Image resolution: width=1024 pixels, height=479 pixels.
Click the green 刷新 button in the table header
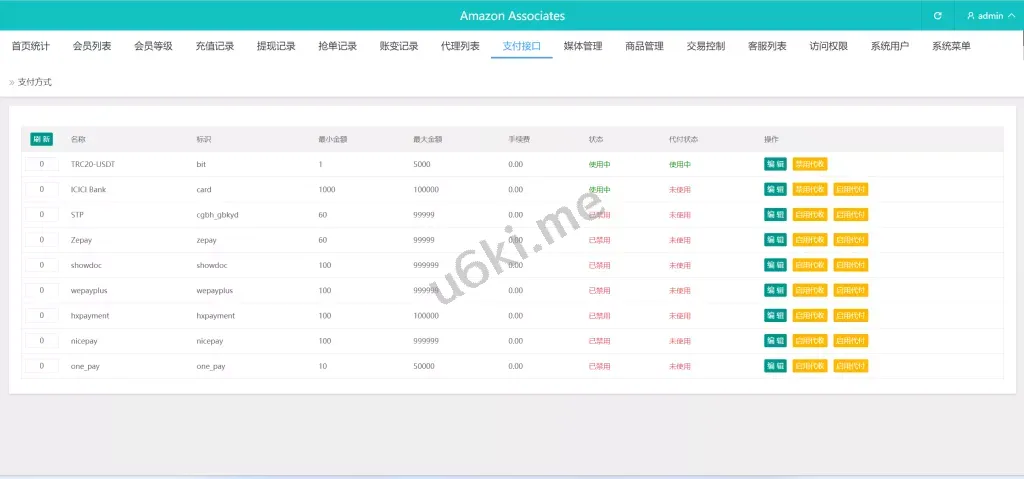(42, 139)
